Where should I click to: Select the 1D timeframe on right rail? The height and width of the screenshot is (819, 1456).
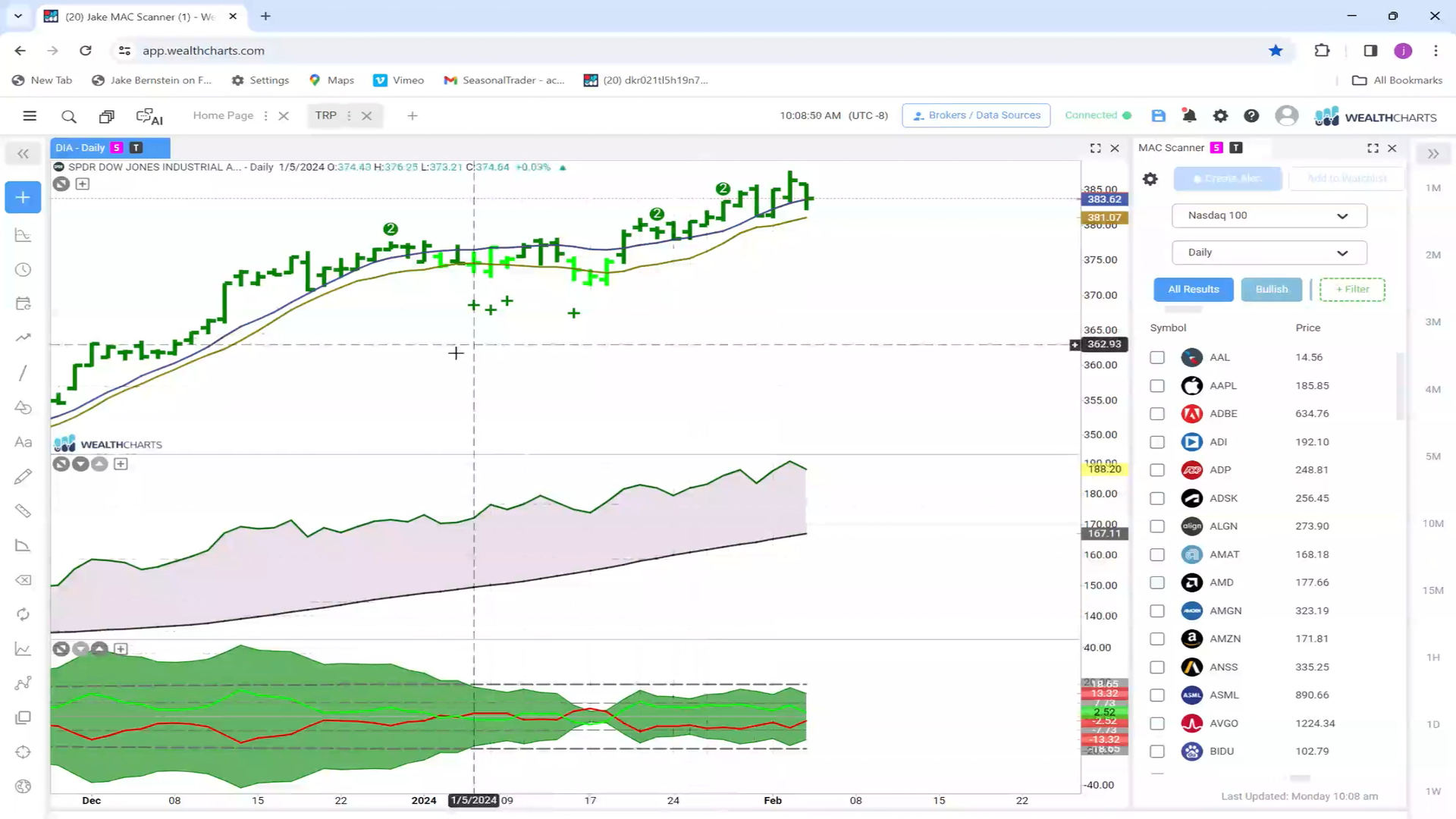[x=1432, y=724]
